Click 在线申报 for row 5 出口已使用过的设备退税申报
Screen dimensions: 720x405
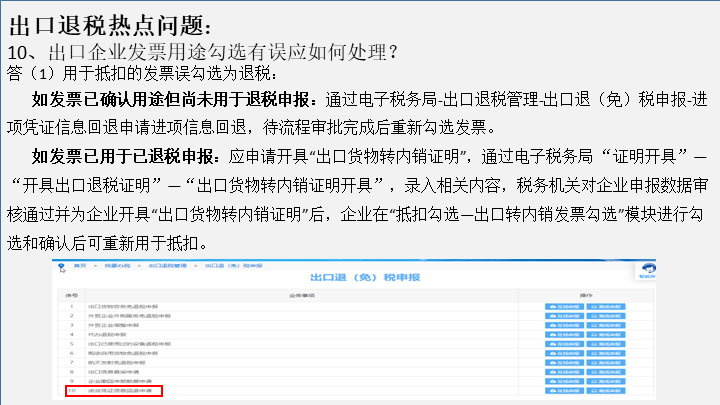point(564,344)
